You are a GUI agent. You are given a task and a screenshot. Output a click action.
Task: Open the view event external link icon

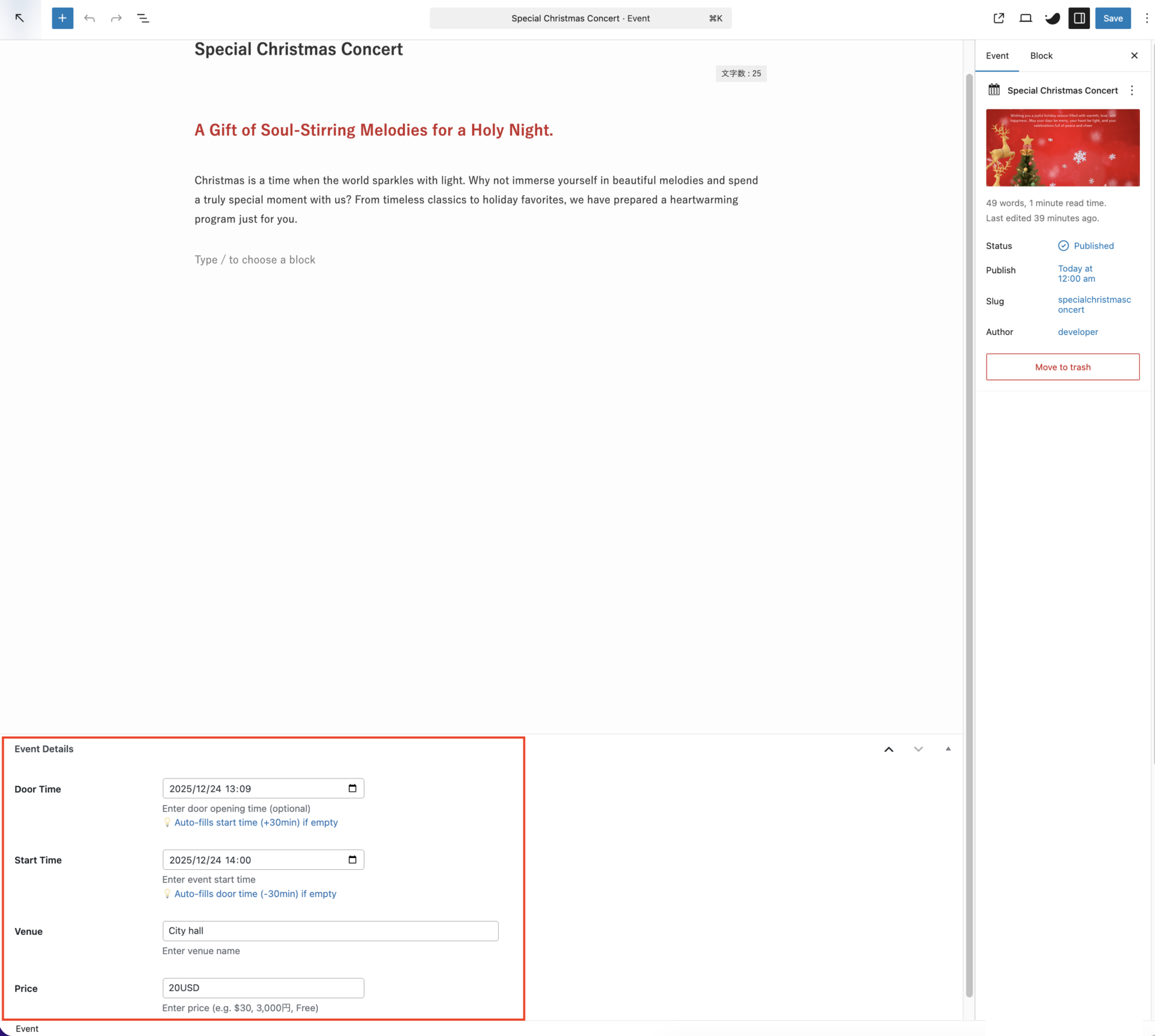(999, 18)
